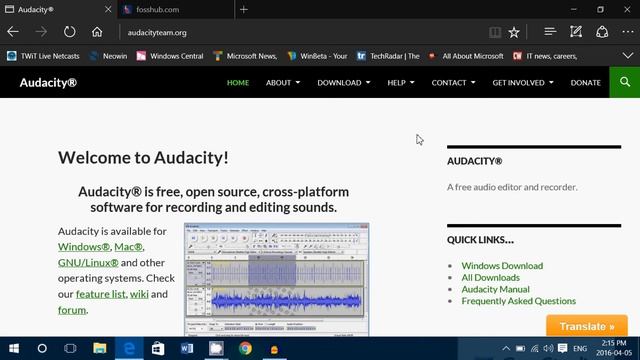The image size is (640, 360).
Task: Expand the GET INVOLVED dropdown menu
Action: (x=523, y=82)
